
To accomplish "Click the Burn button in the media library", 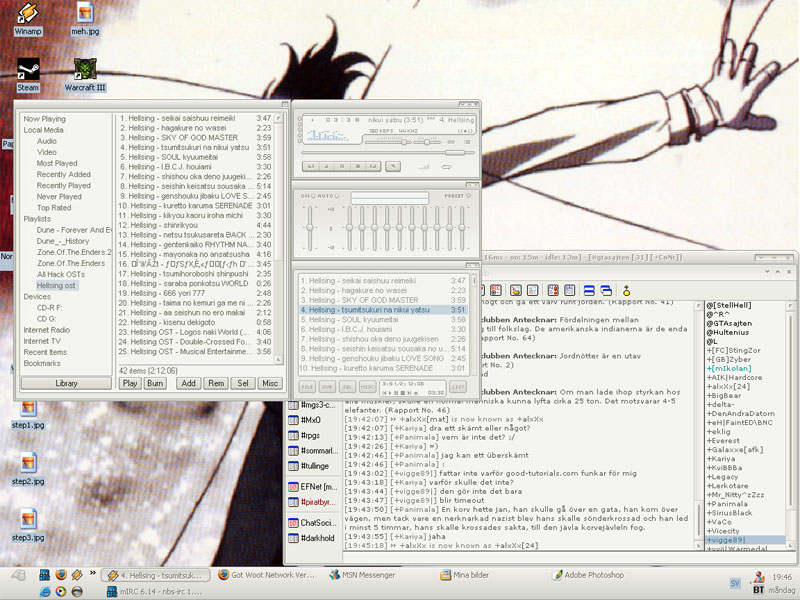I will coord(157,383).
